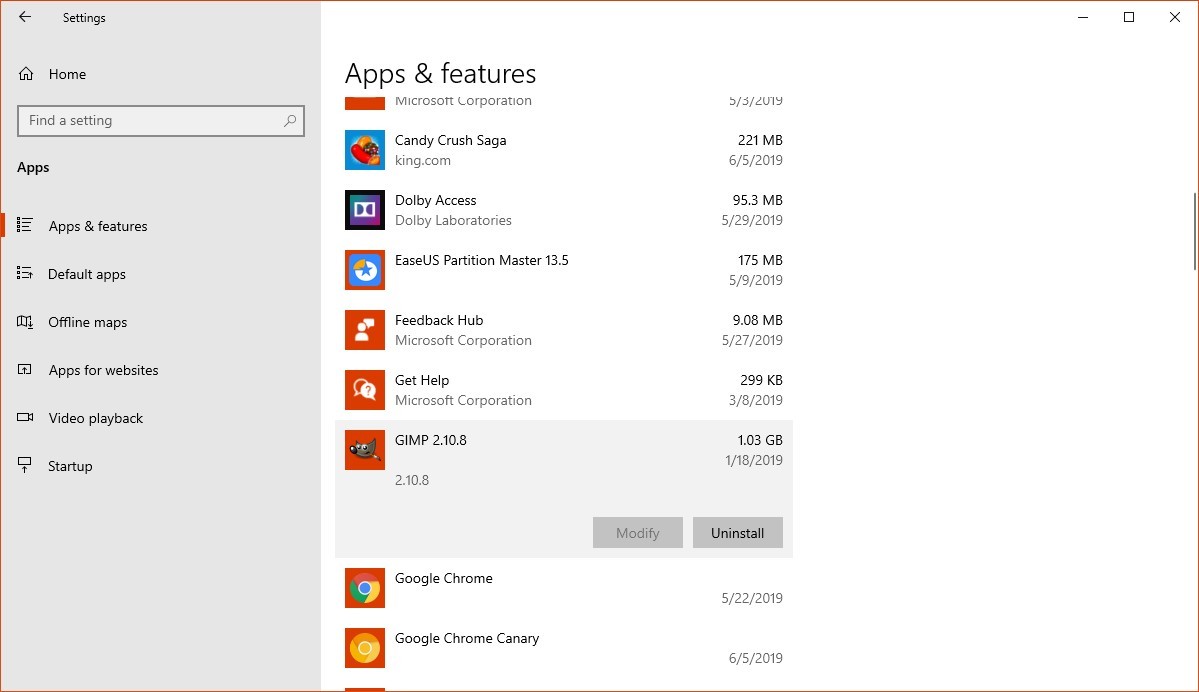Click the Home house icon
Image resolution: width=1199 pixels, height=692 pixels.
point(26,74)
